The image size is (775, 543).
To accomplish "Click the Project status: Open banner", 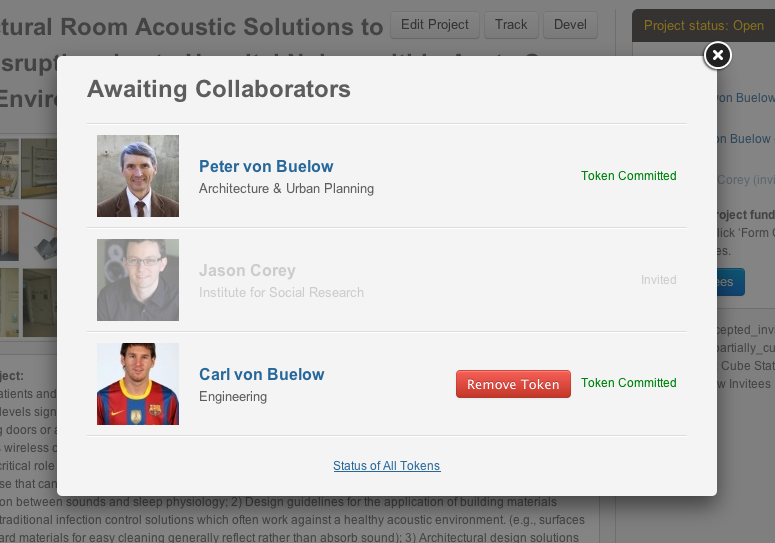I will [x=704, y=26].
